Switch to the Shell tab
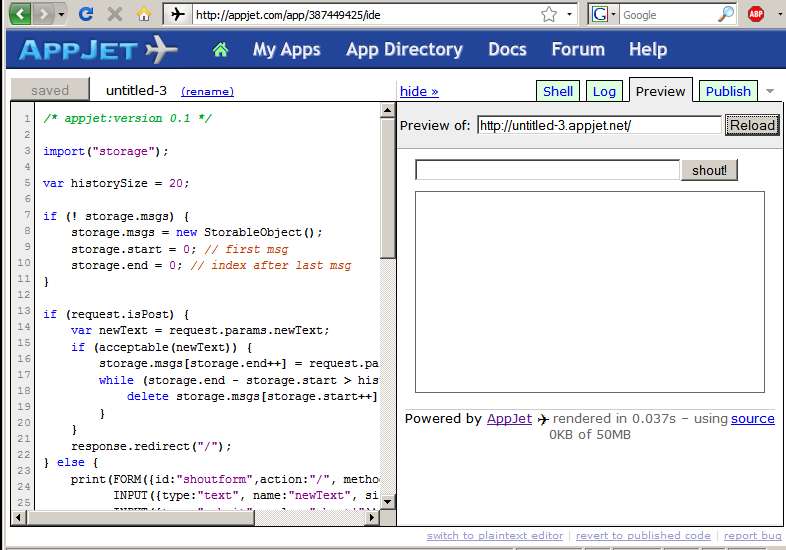 pos(558,91)
